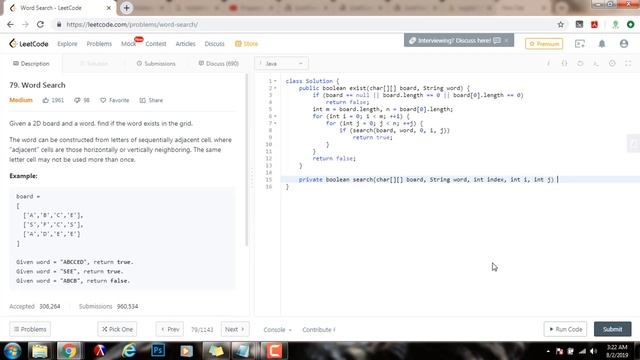
Task: Click the green circle extension icon
Action: [x=630, y=24]
